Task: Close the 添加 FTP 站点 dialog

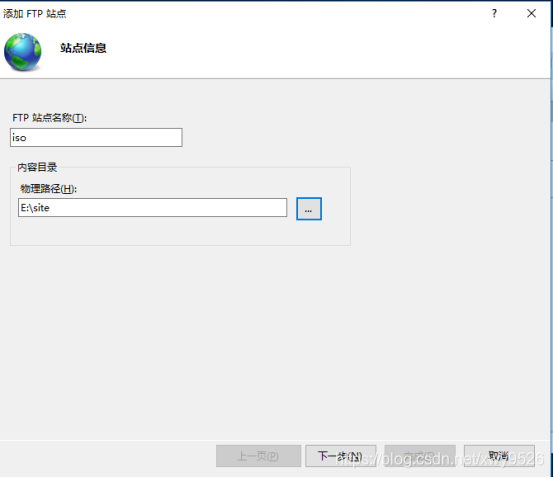Action: [531, 13]
